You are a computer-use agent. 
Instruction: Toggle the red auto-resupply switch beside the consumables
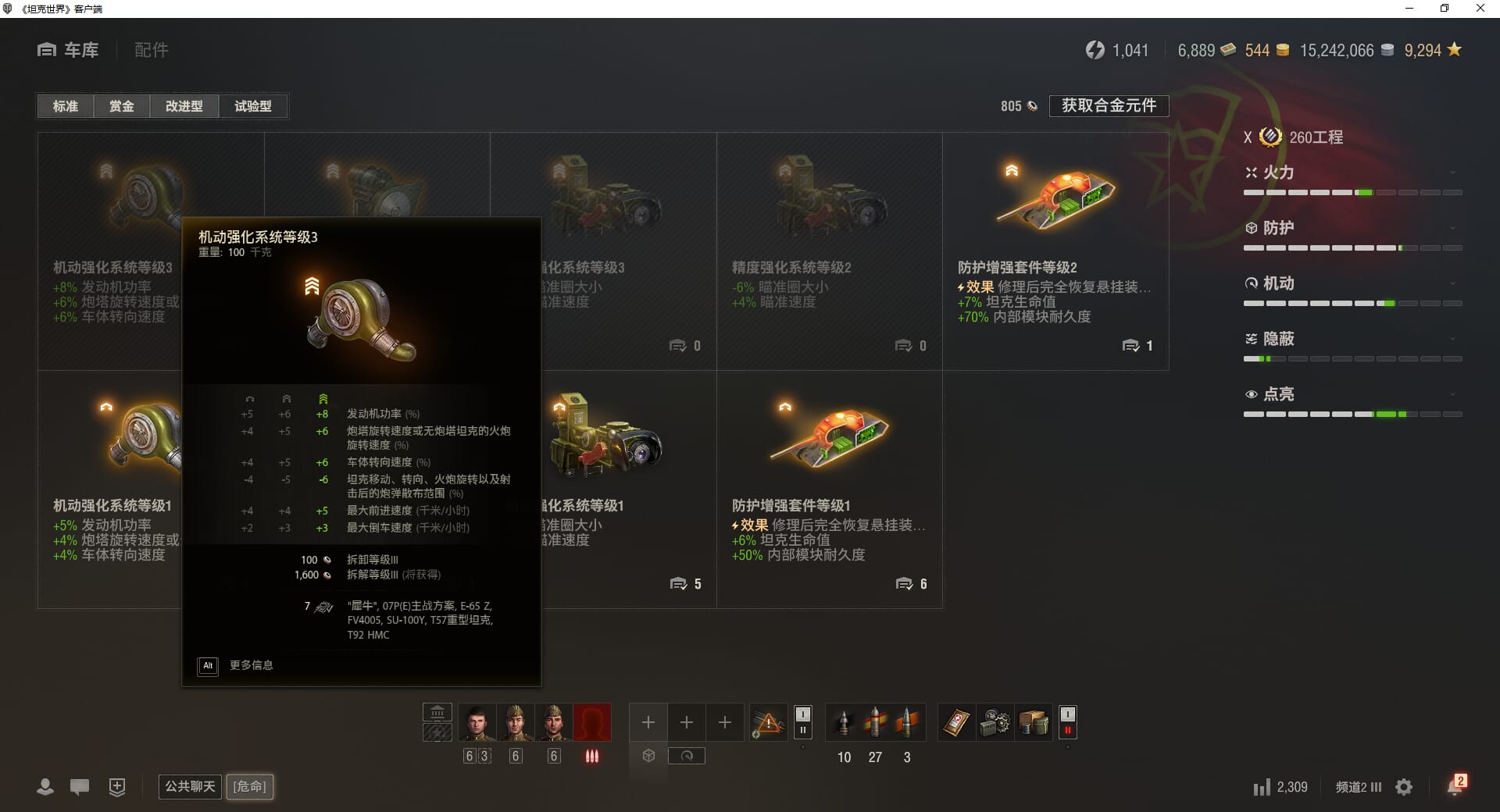(x=1067, y=722)
